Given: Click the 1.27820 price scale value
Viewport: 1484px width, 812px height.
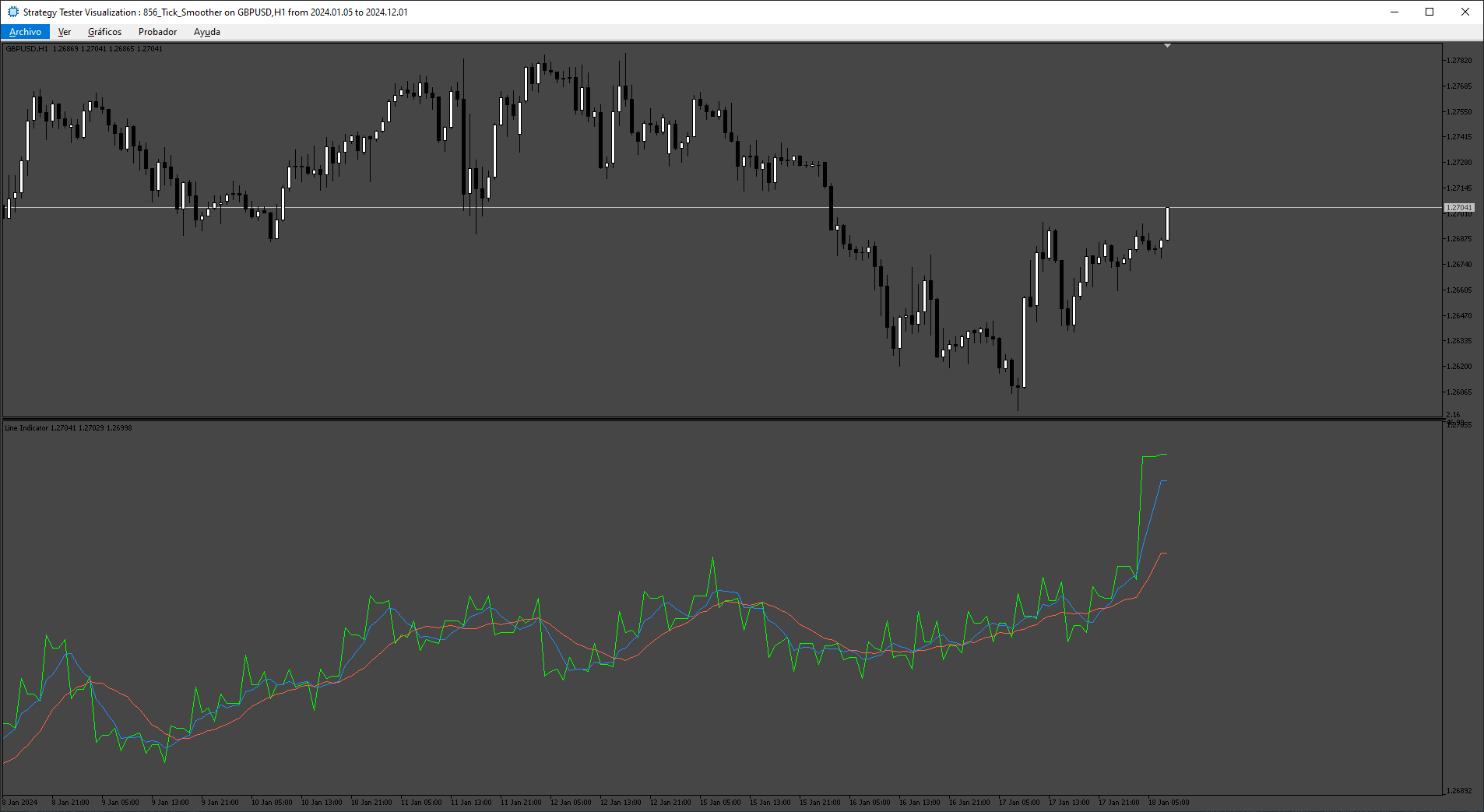Looking at the screenshot, I should click(1459, 61).
